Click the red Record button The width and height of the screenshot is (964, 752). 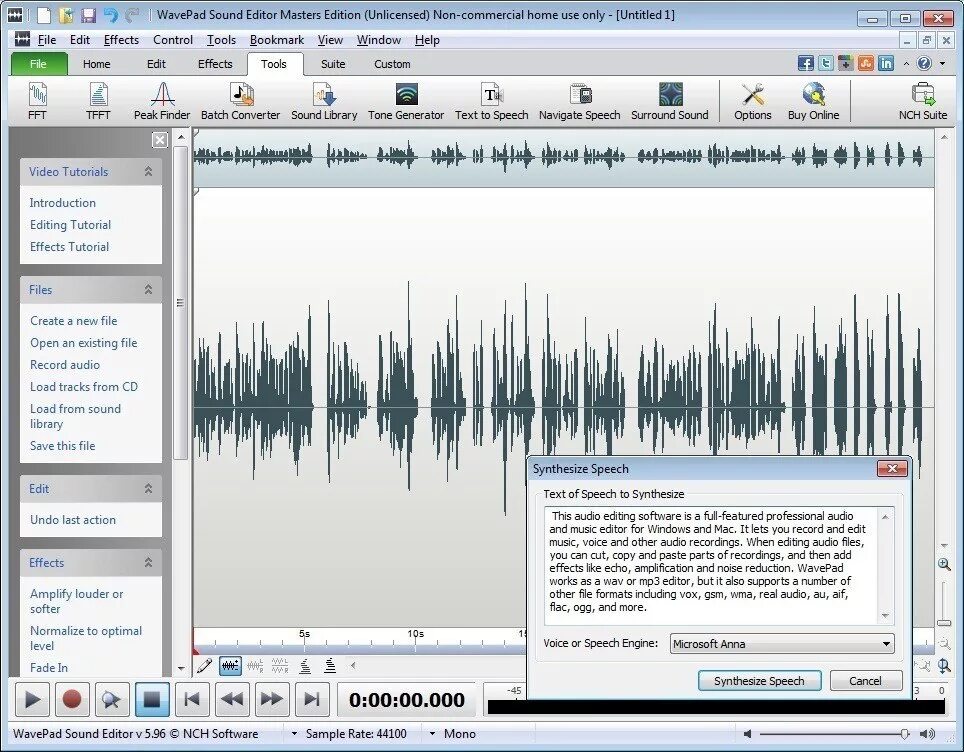(71, 699)
